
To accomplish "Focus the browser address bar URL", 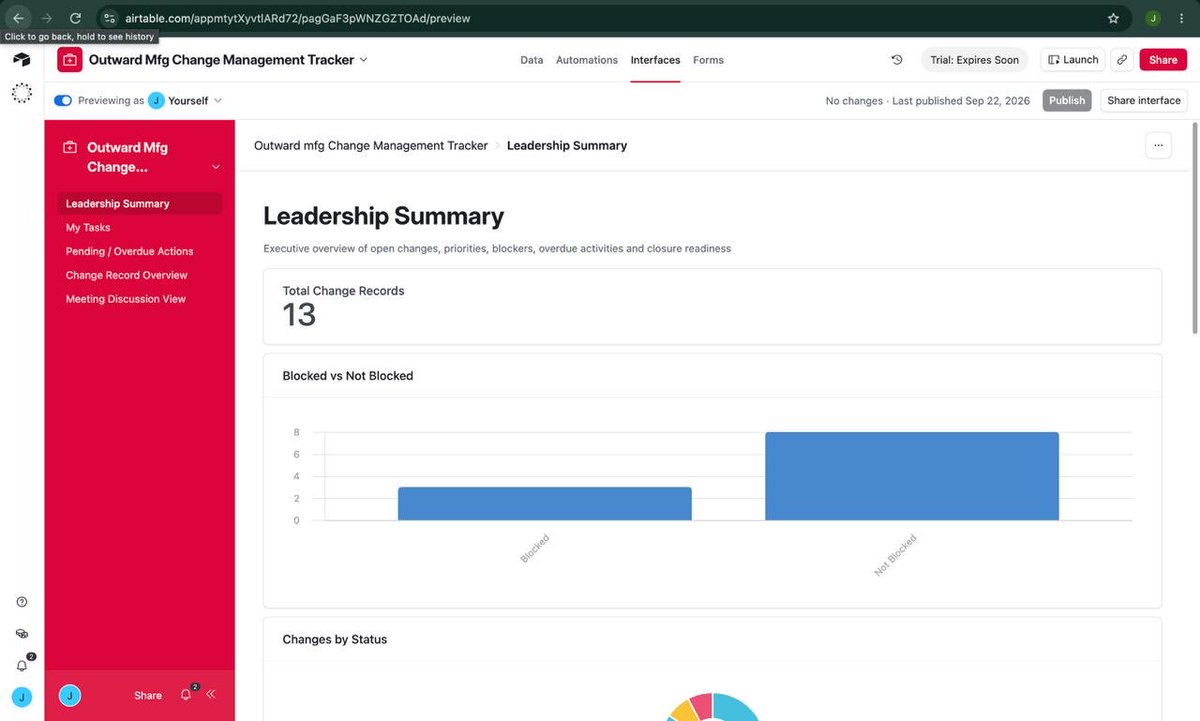I will tap(297, 18).
